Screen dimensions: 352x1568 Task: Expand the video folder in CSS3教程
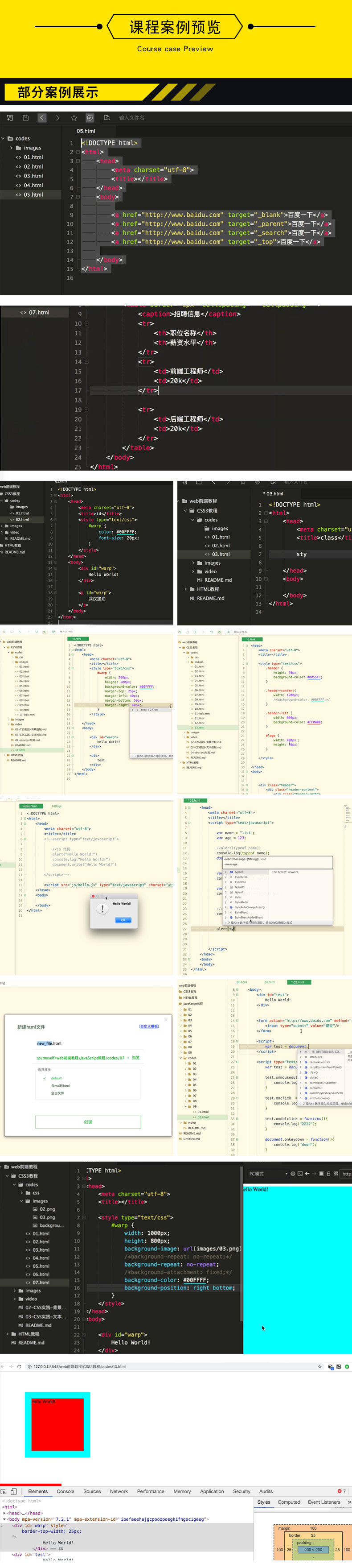[193, 571]
